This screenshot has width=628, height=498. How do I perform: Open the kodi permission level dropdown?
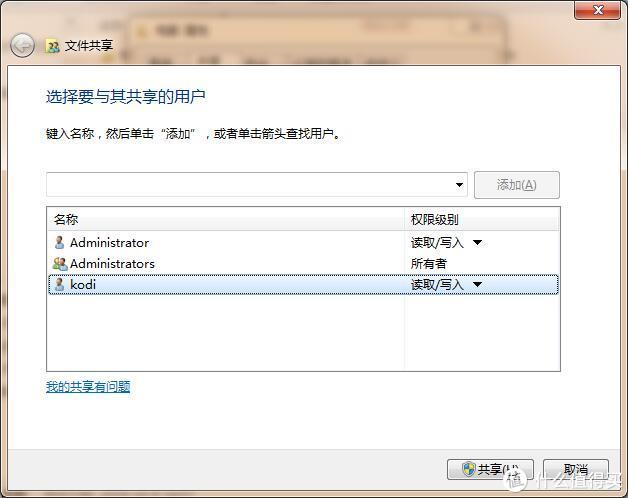tap(477, 284)
